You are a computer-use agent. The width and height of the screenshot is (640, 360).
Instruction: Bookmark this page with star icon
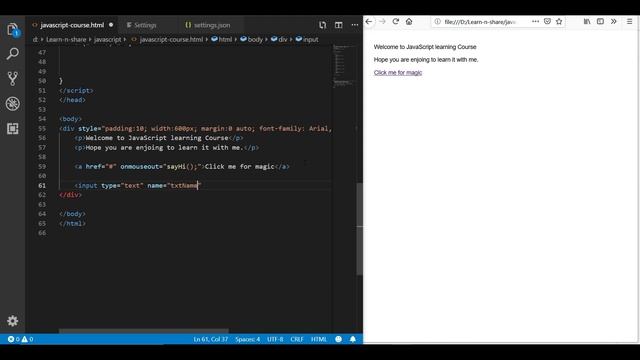[559, 22]
